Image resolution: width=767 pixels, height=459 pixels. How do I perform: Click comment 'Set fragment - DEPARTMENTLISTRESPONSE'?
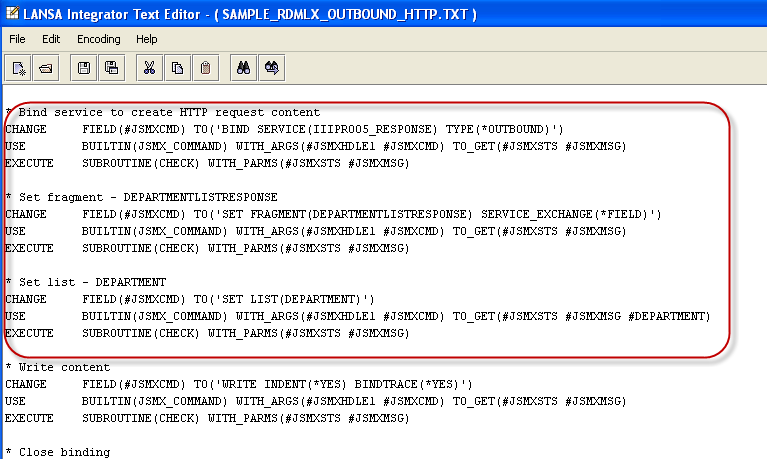coord(141,198)
